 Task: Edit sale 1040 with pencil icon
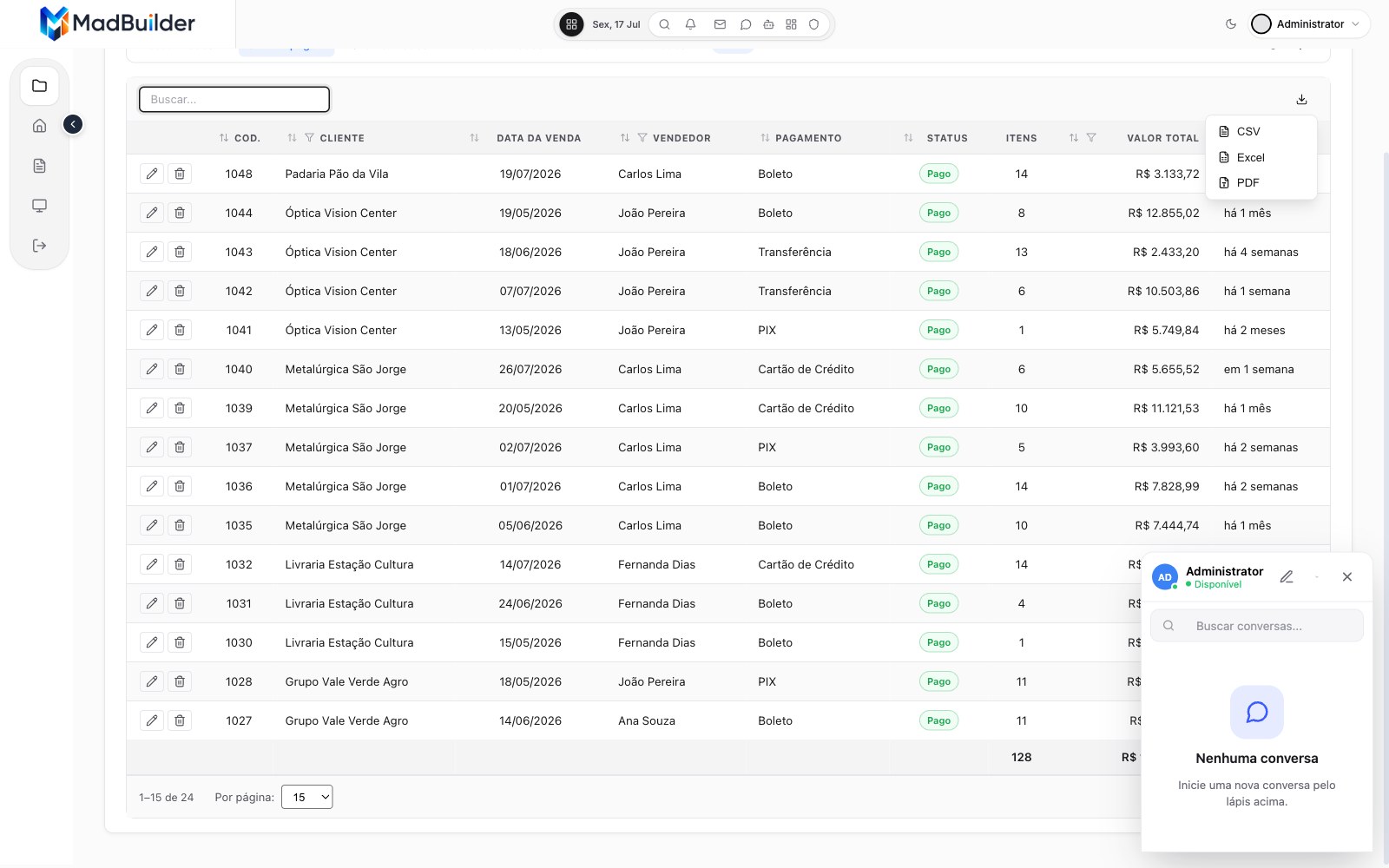point(152,369)
